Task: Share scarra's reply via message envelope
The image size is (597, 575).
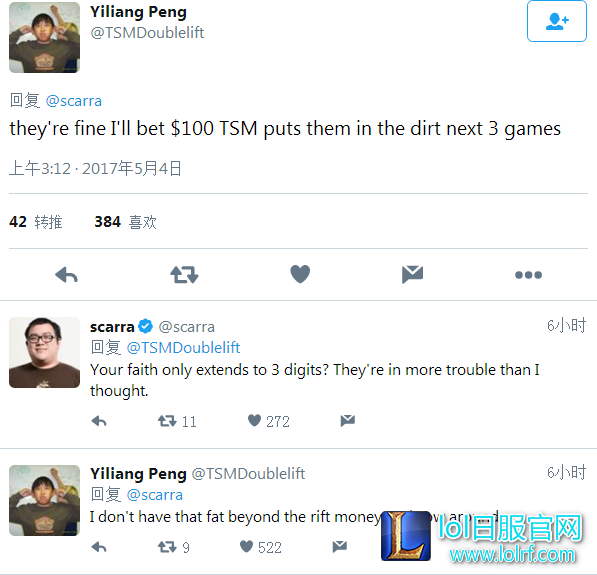Action: pyautogui.click(x=348, y=420)
